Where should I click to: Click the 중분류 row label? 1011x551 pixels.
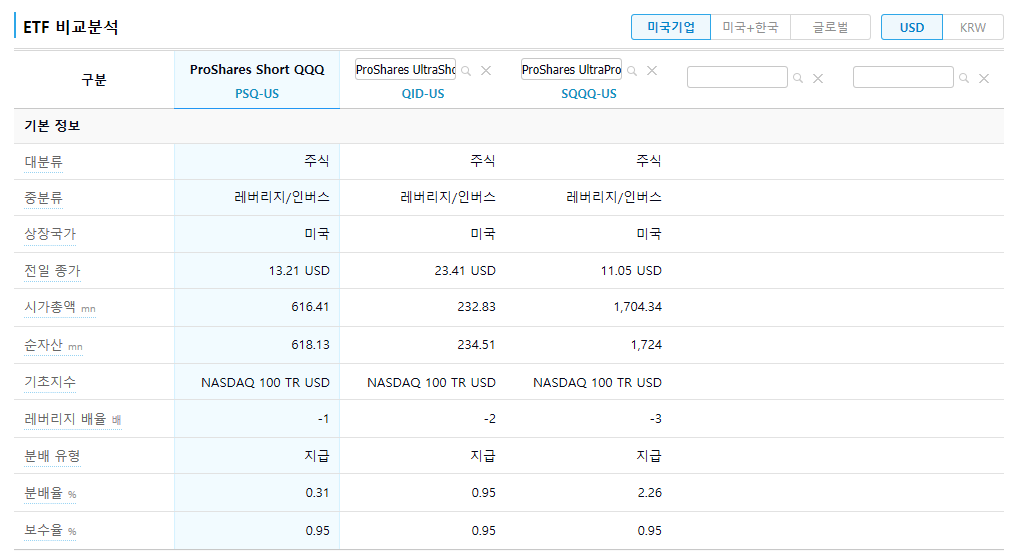coord(43,198)
